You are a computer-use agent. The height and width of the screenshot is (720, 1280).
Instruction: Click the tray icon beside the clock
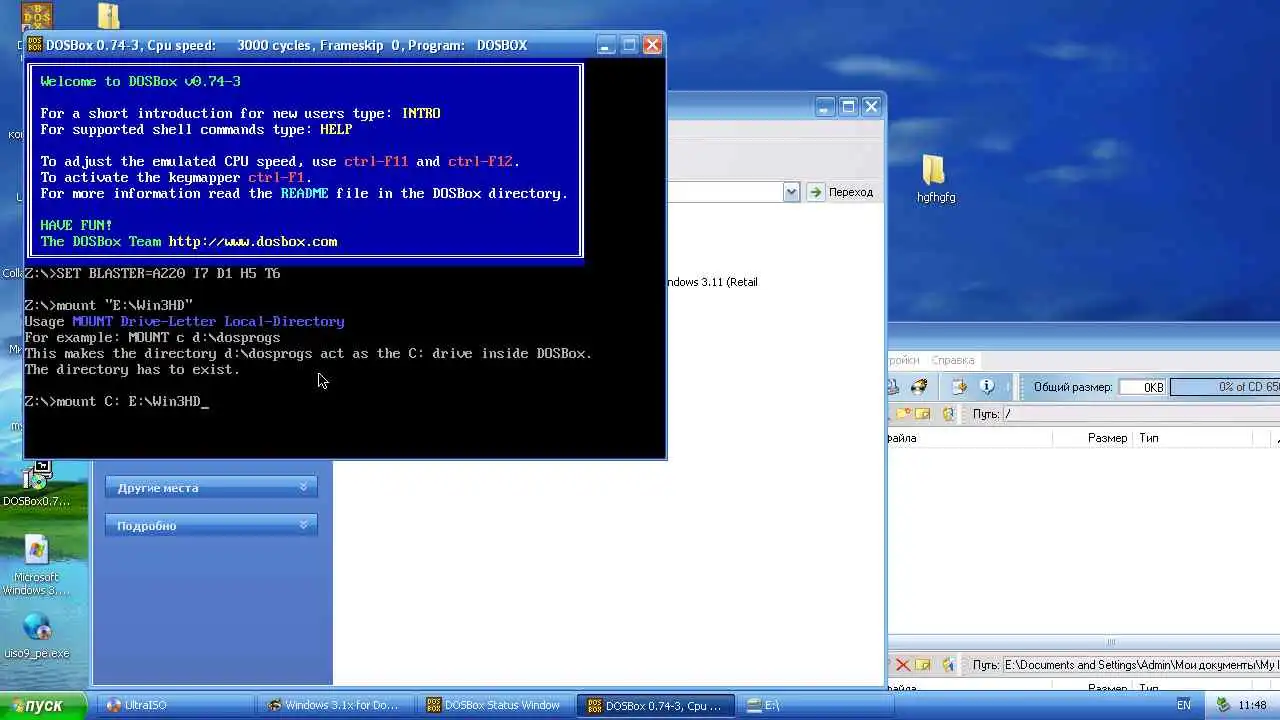point(1223,705)
